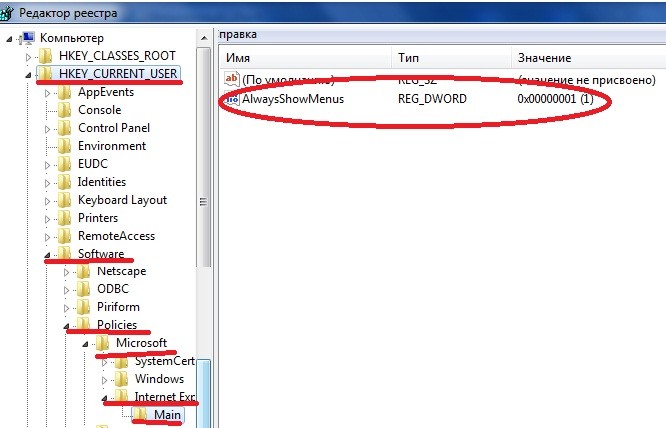Select the Main key
This screenshot has height=428, width=666.
[x=167, y=414]
